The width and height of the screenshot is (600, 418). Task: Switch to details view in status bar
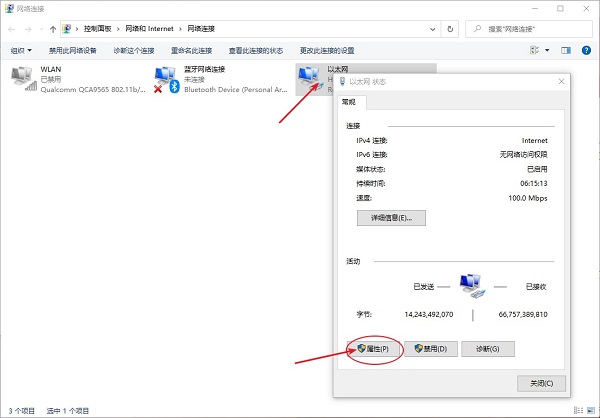[578, 410]
